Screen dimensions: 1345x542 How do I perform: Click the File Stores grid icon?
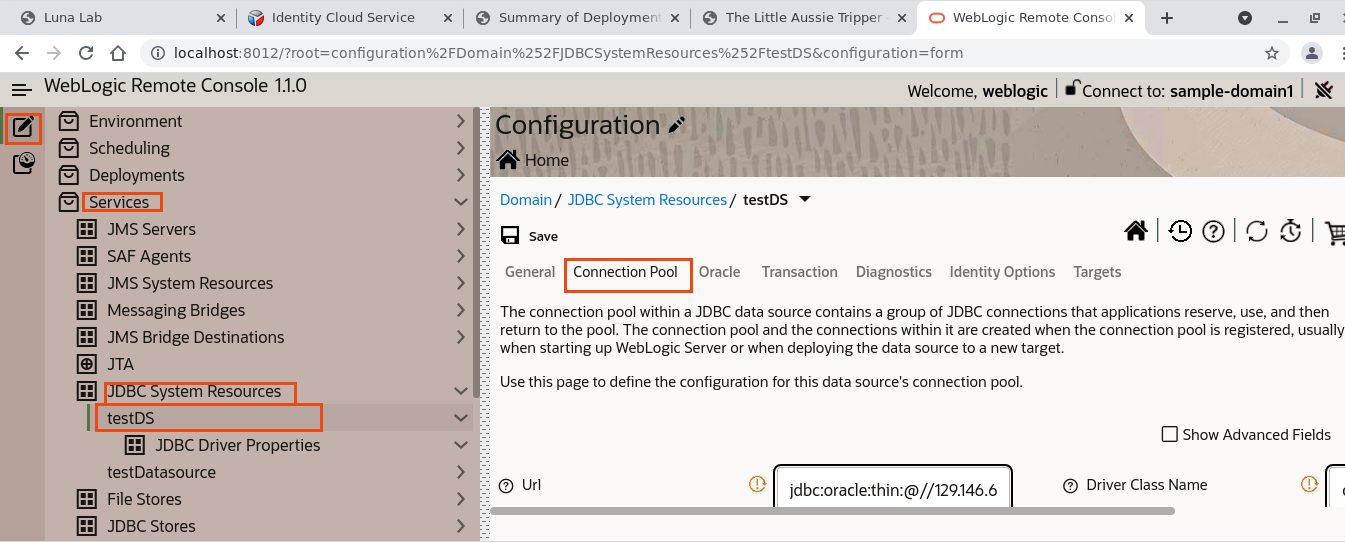[x=87, y=499]
